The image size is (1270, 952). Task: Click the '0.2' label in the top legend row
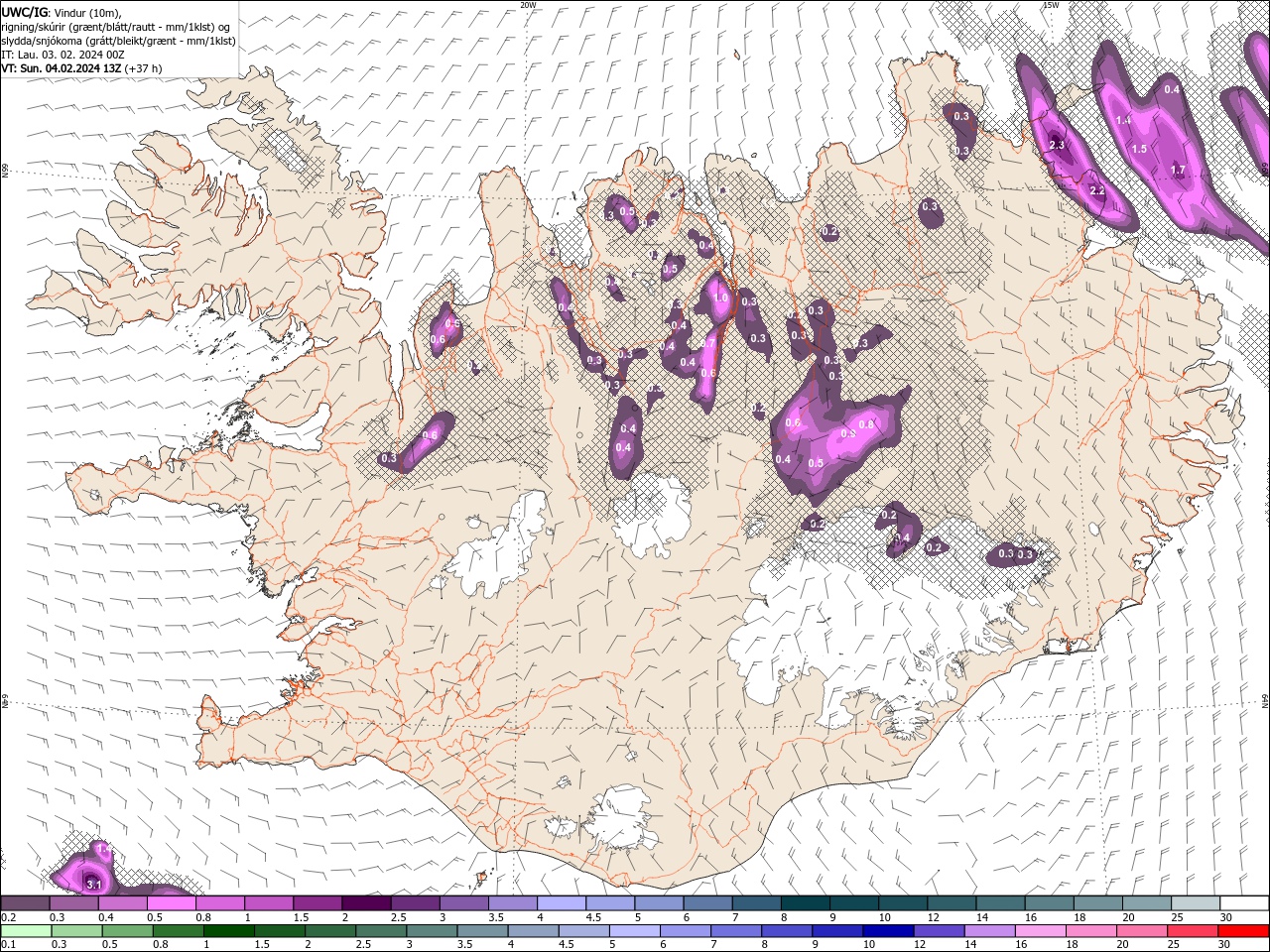pos(8,917)
